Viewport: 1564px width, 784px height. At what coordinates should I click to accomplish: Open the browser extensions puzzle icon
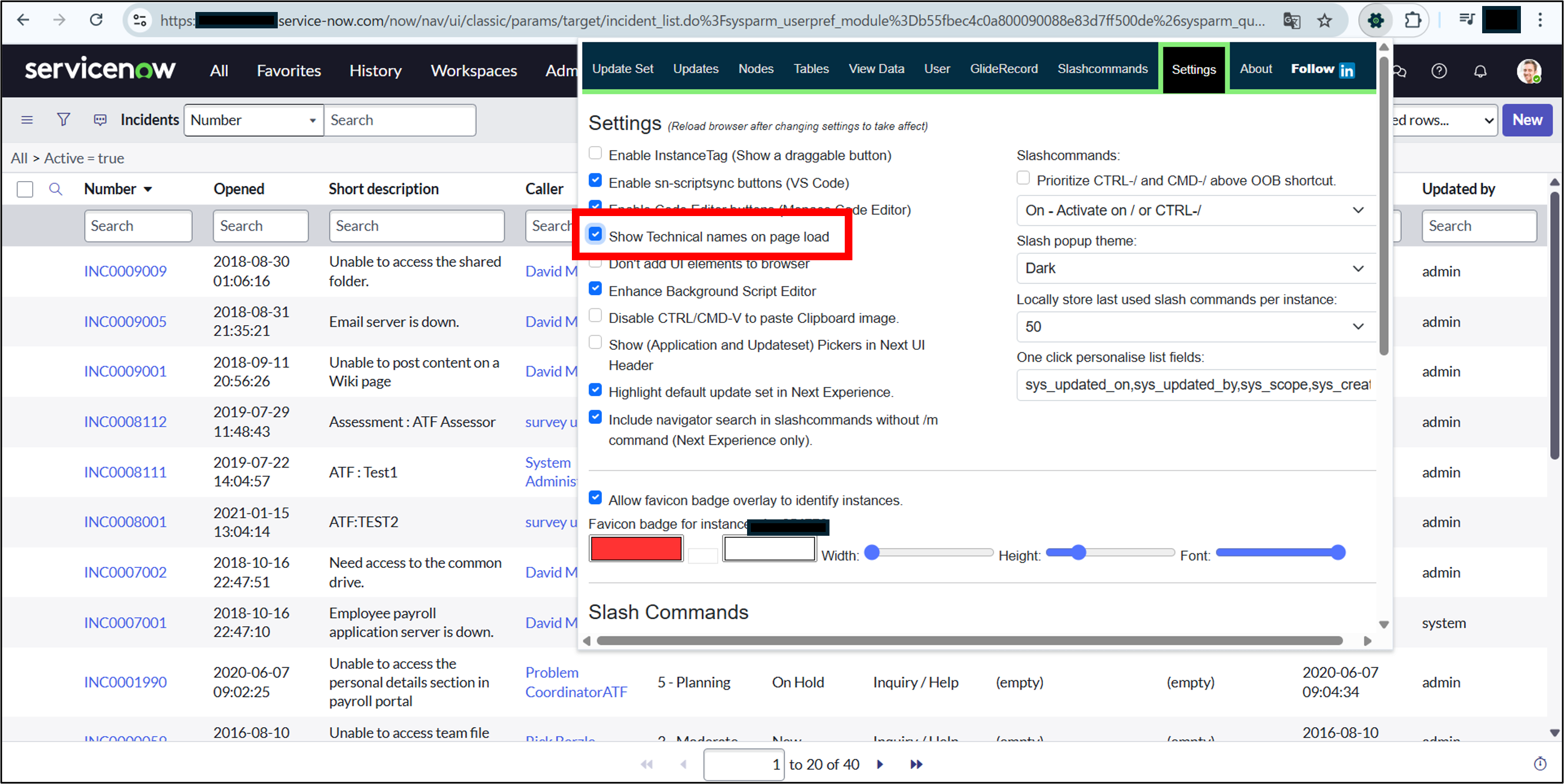[x=1412, y=21]
